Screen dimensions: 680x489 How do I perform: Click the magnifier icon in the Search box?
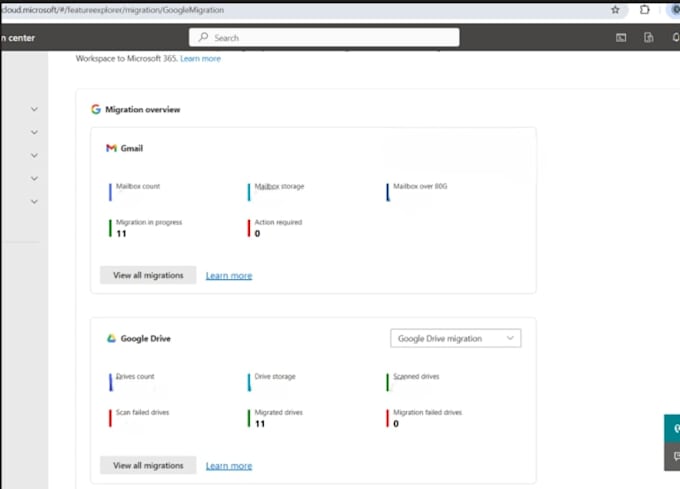coord(203,37)
